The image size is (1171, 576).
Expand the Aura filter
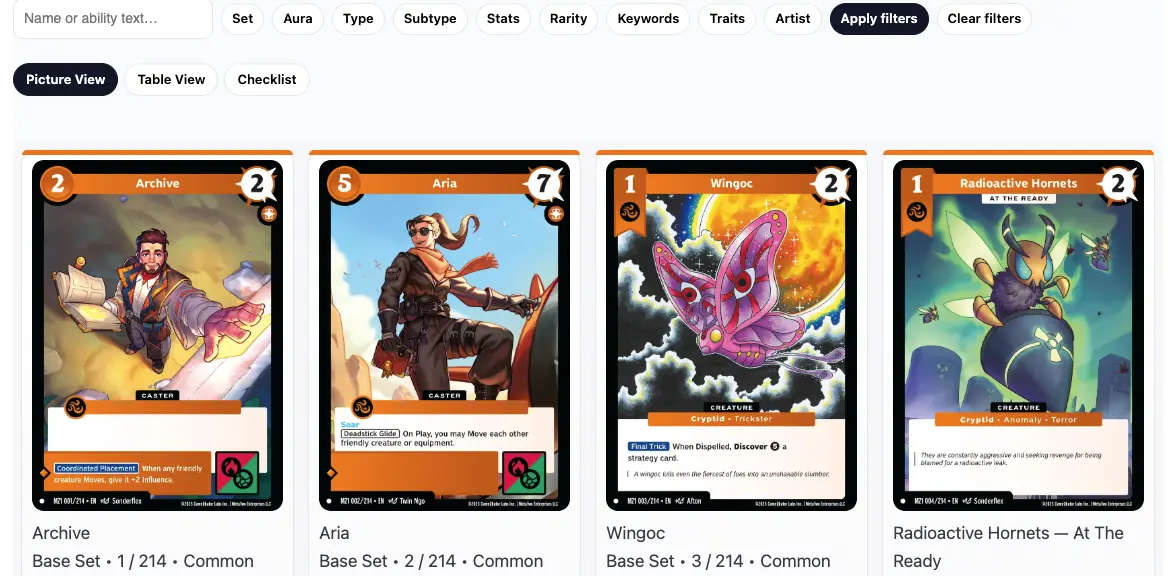[297, 19]
